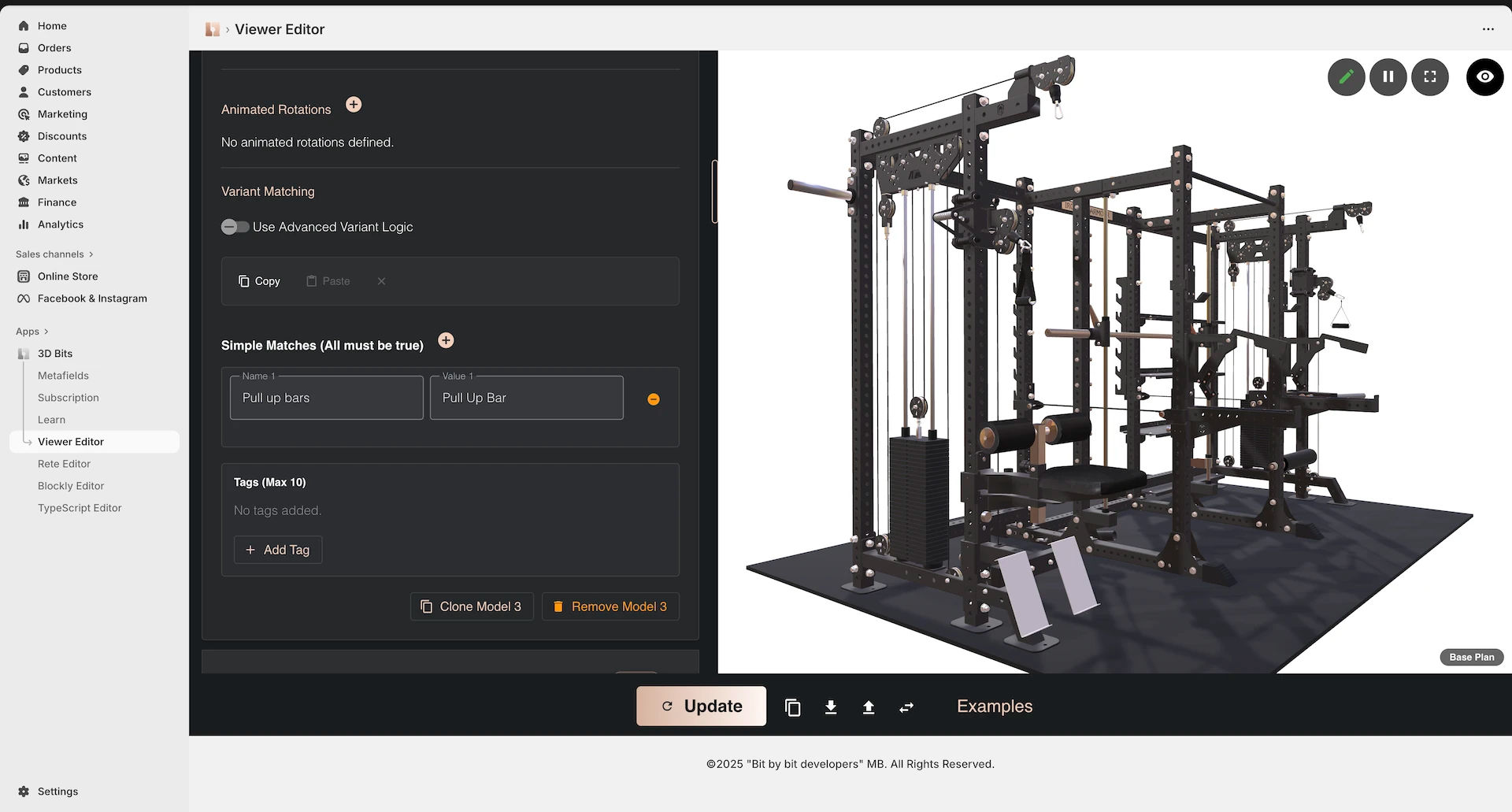
Task: Click the Update button
Action: 701,706
